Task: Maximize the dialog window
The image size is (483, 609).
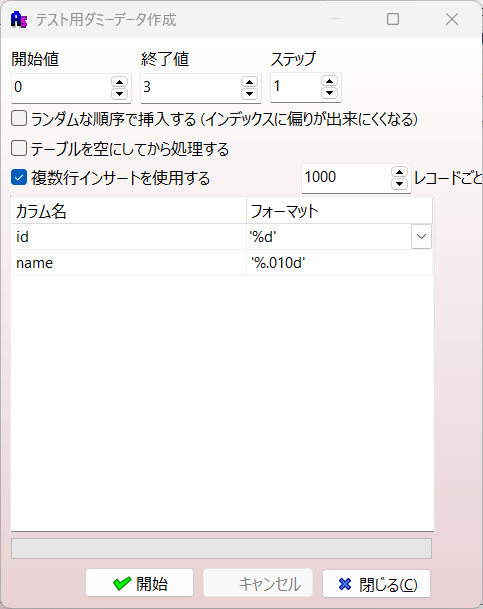Action: pyautogui.click(x=393, y=19)
